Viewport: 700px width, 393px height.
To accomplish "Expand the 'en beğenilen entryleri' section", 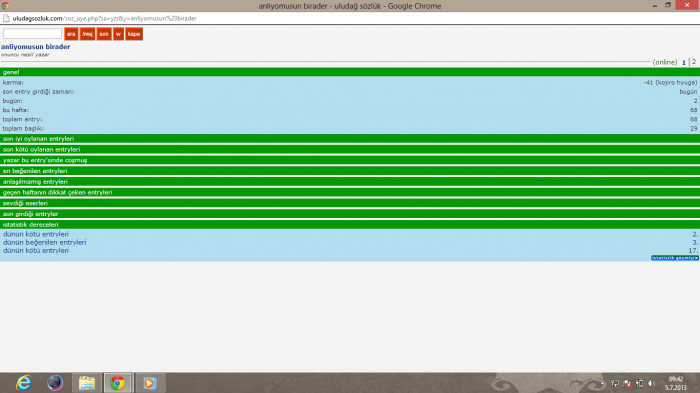I will (x=350, y=171).
